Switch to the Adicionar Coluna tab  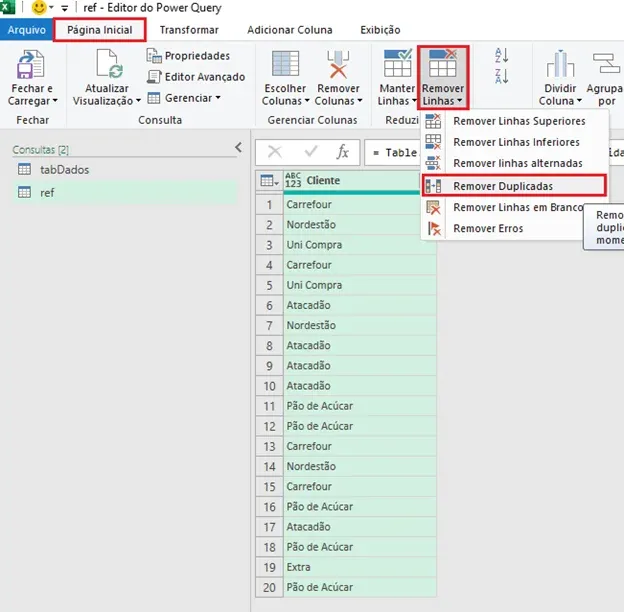click(x=290, y=30)
